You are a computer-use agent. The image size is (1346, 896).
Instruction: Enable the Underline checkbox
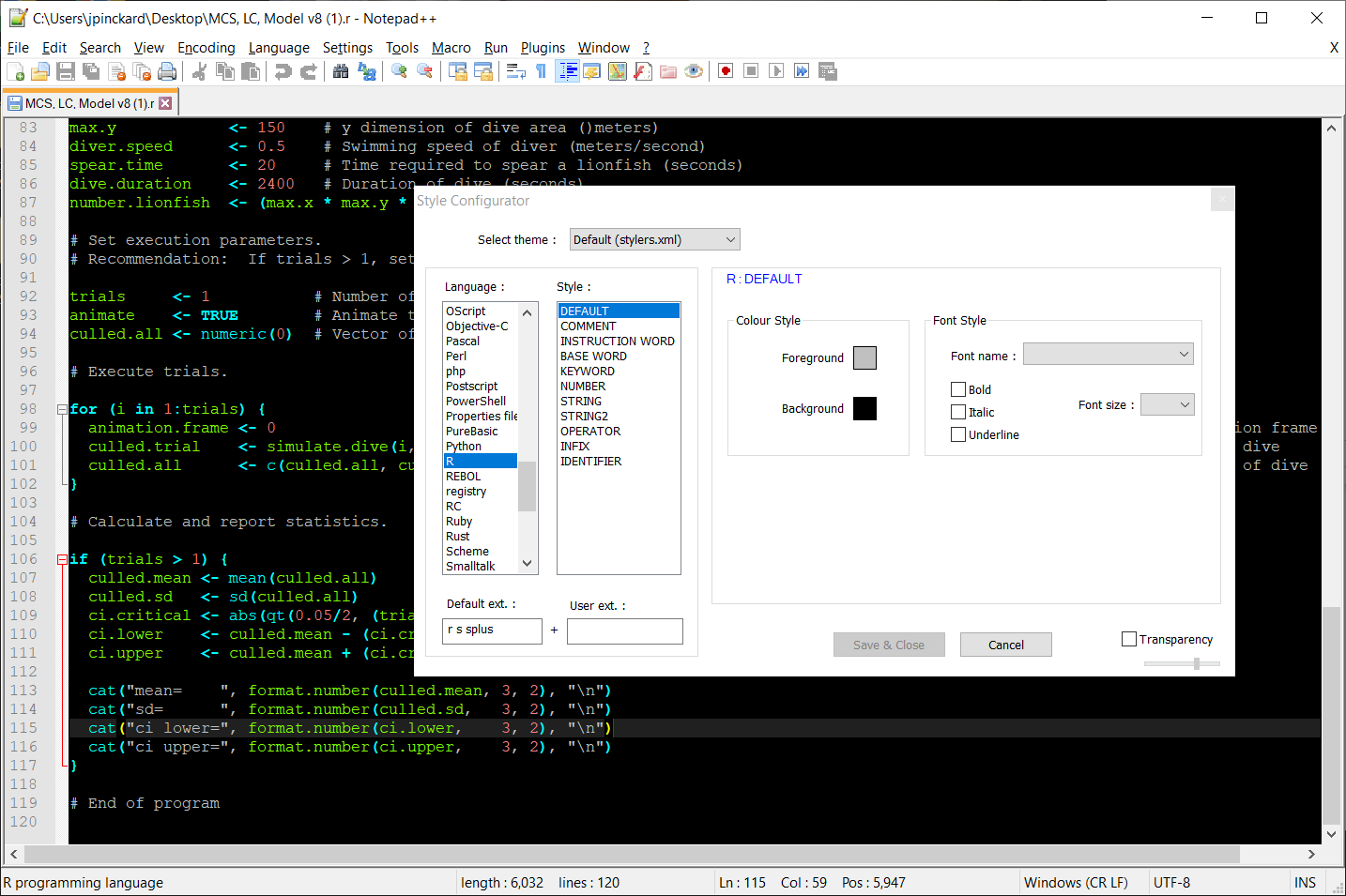958,434
